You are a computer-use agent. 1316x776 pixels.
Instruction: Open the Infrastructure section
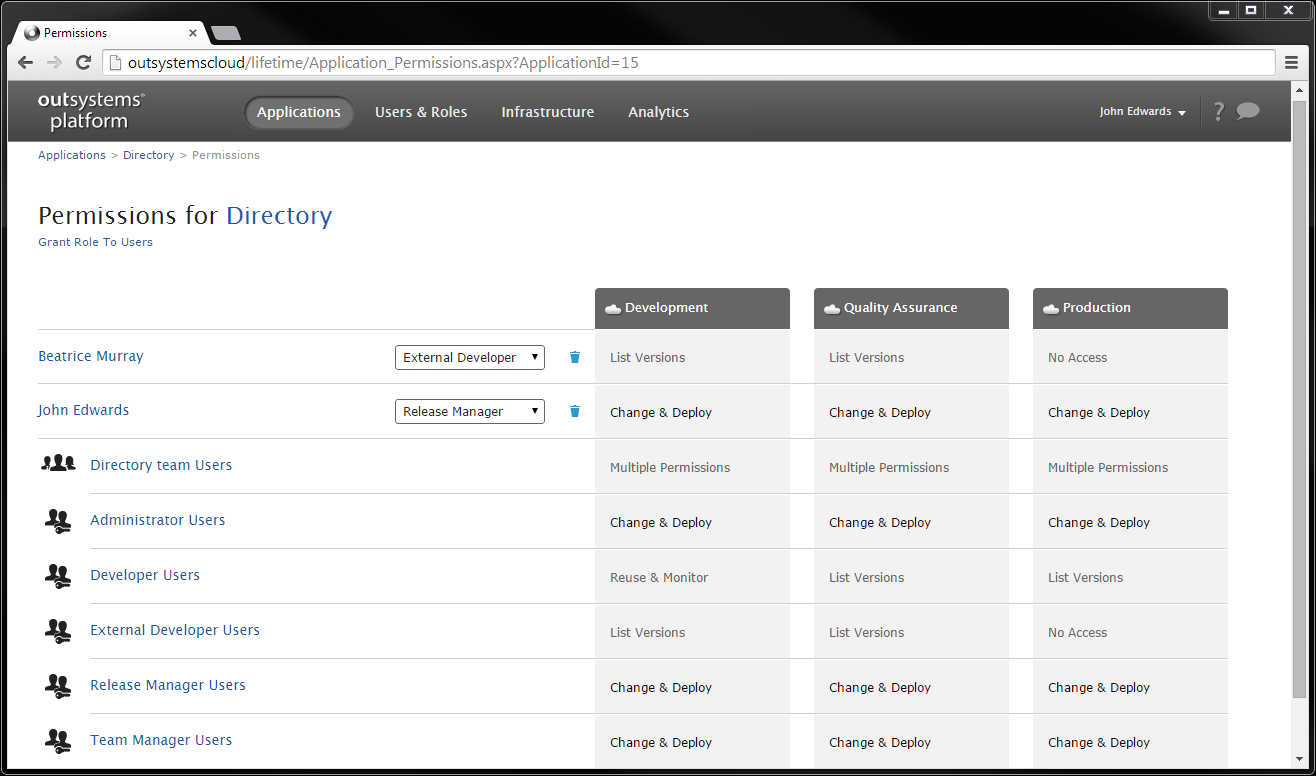tap(547, 112)
